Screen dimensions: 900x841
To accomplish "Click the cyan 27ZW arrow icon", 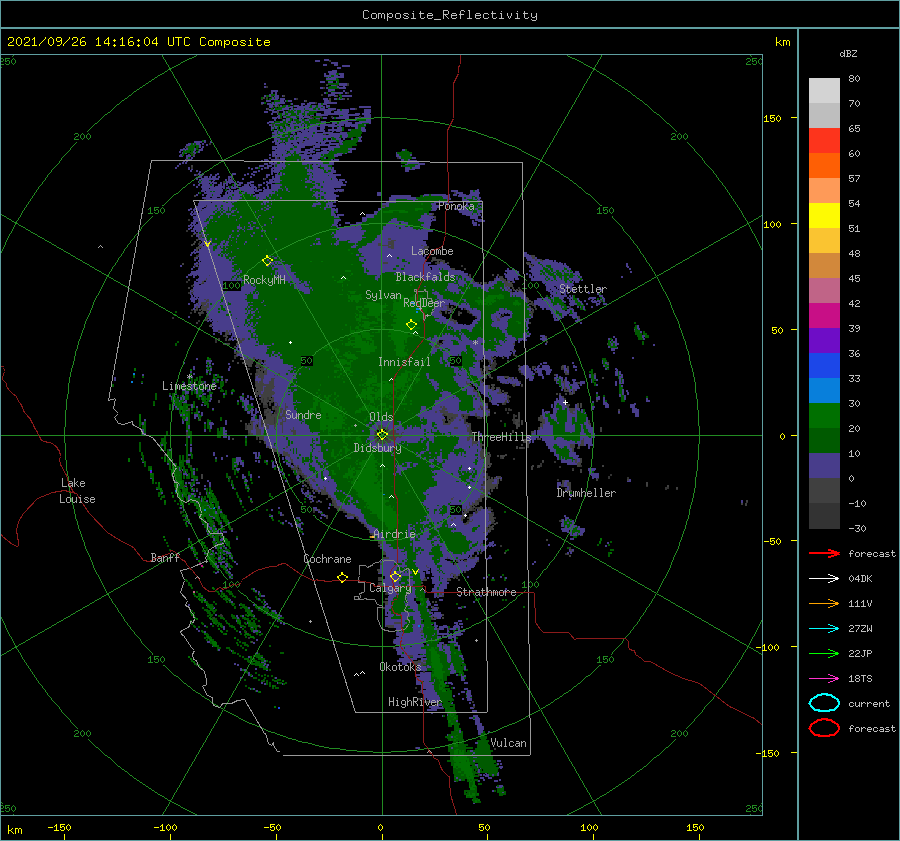I will click(x=824, y=629).
